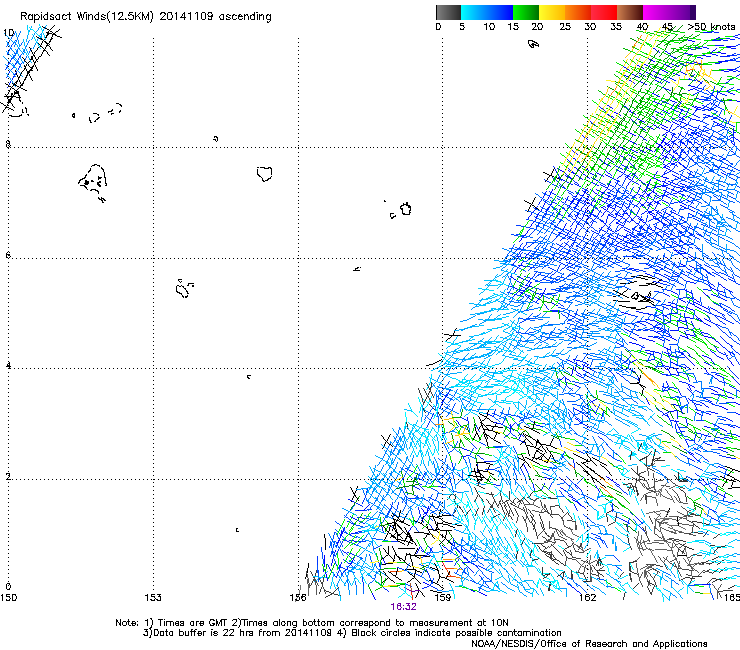
Task: Choose the yellow 20-25 knots legend segment
Action: (552, 12)
